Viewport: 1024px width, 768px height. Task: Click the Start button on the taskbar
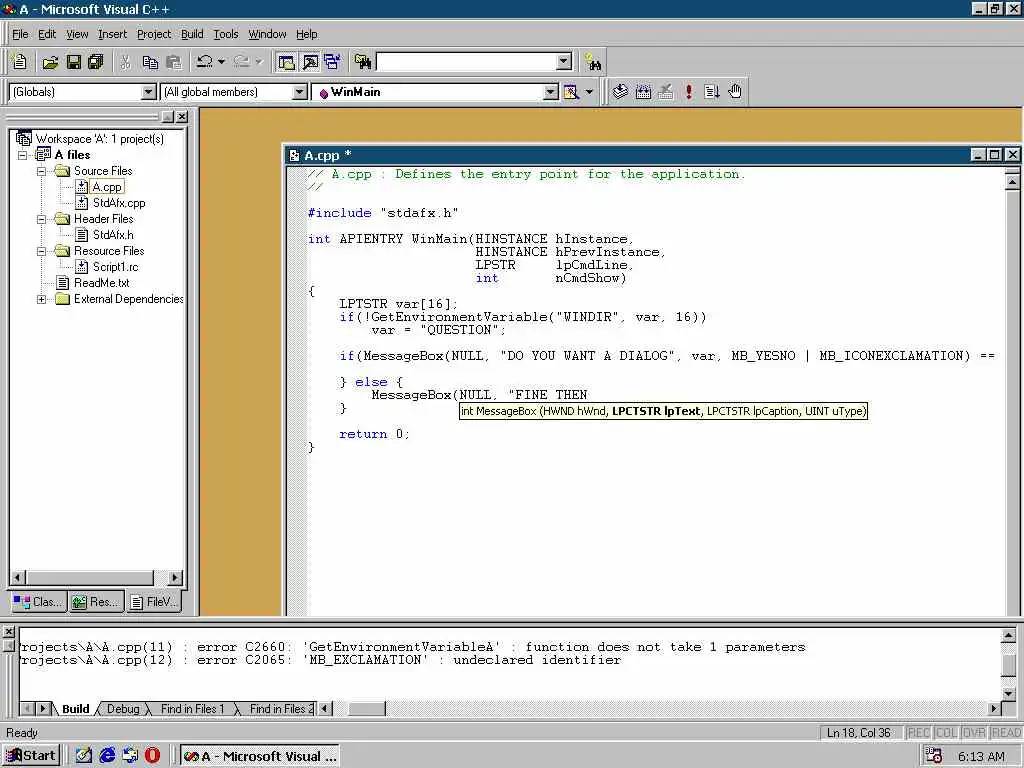[31, 756]
